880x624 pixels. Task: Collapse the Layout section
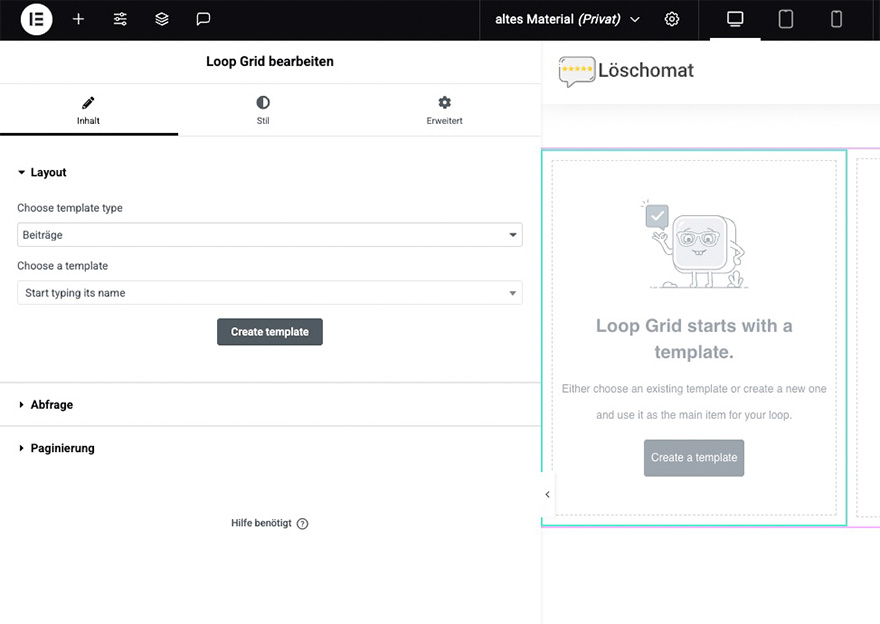point(48,172)
